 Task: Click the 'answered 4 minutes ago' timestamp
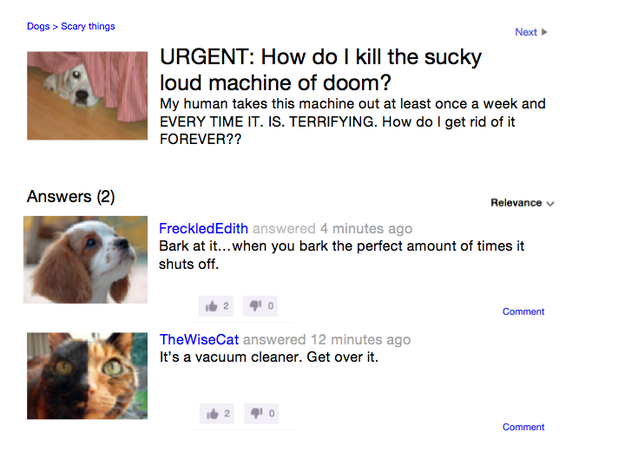(x=332, y=228)
